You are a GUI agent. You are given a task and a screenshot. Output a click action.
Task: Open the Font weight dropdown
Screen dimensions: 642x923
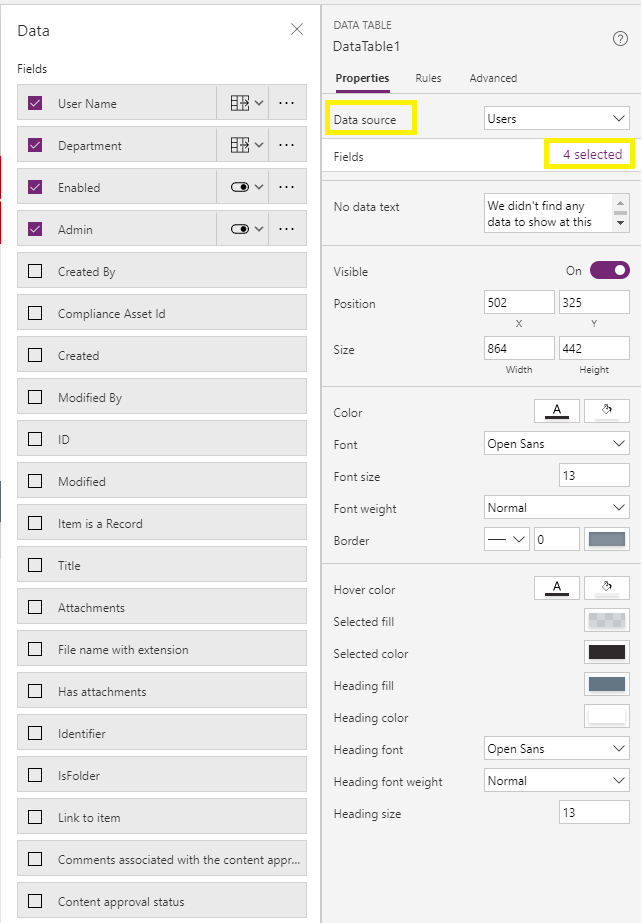tap(557, 507)
